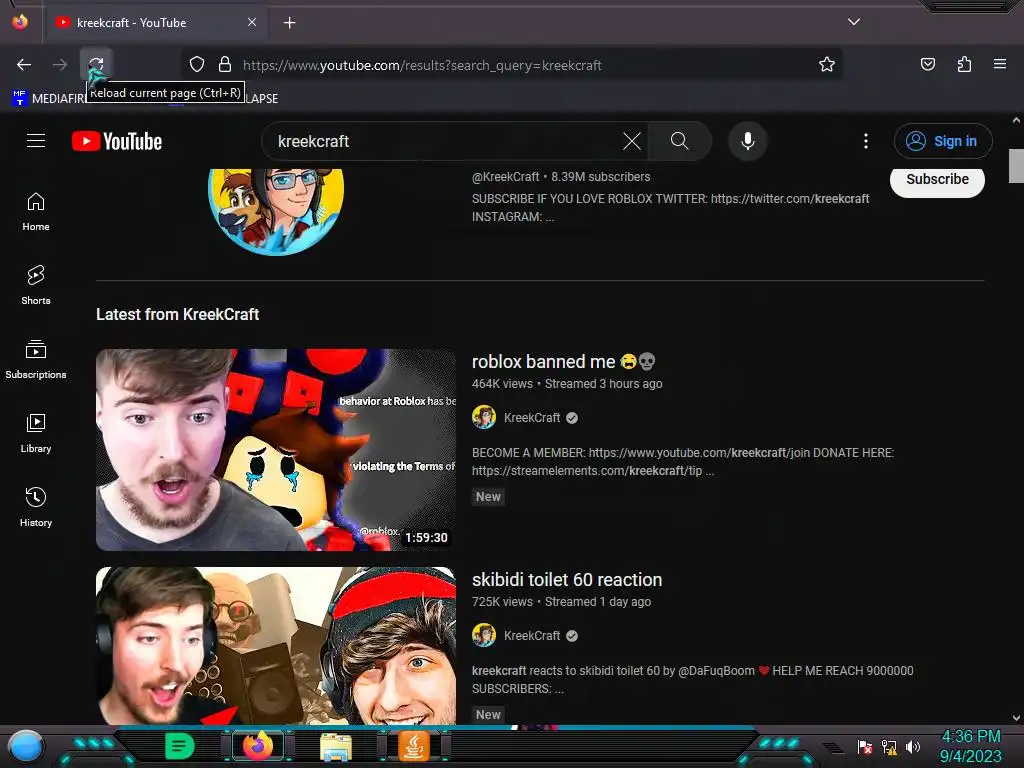The image size is (1024, 768).
Task: Open YouTube settings three-dot menu
Action: pos(866,141)
